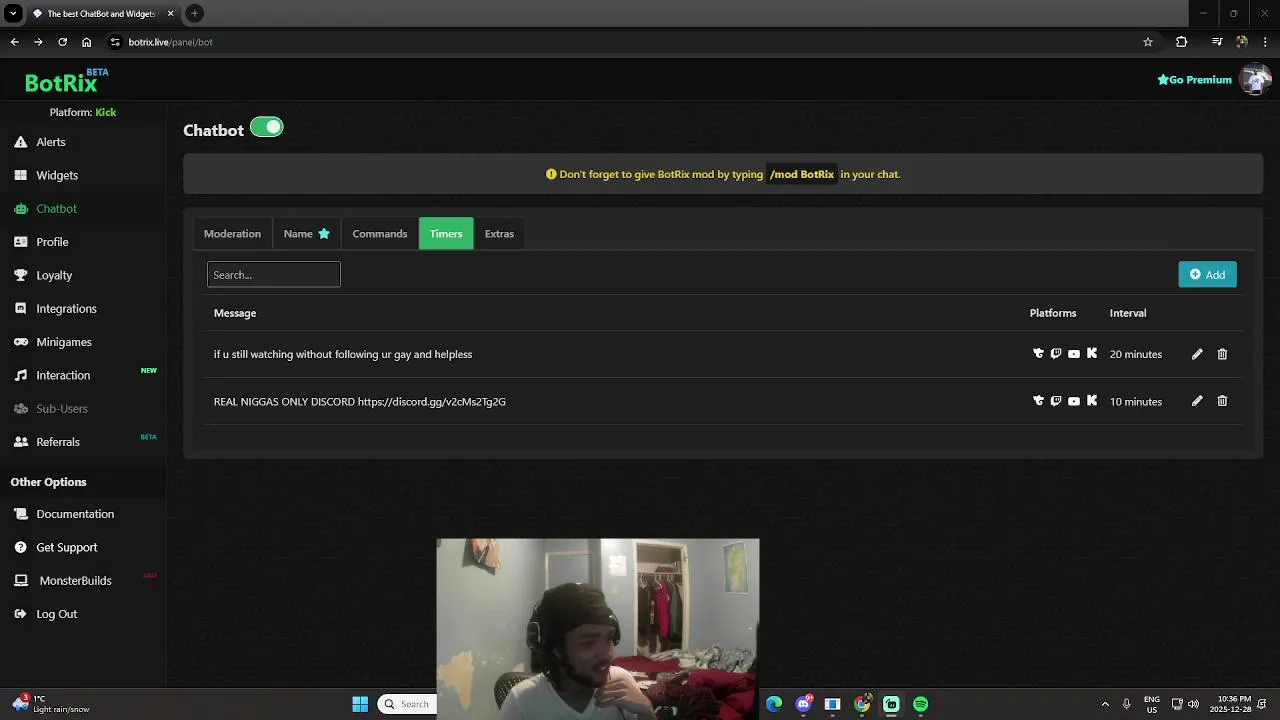The image size is (1280, 720).
Task: Click the Trovo icon on the 10 minutes timer
Action: click(1038, 401)
